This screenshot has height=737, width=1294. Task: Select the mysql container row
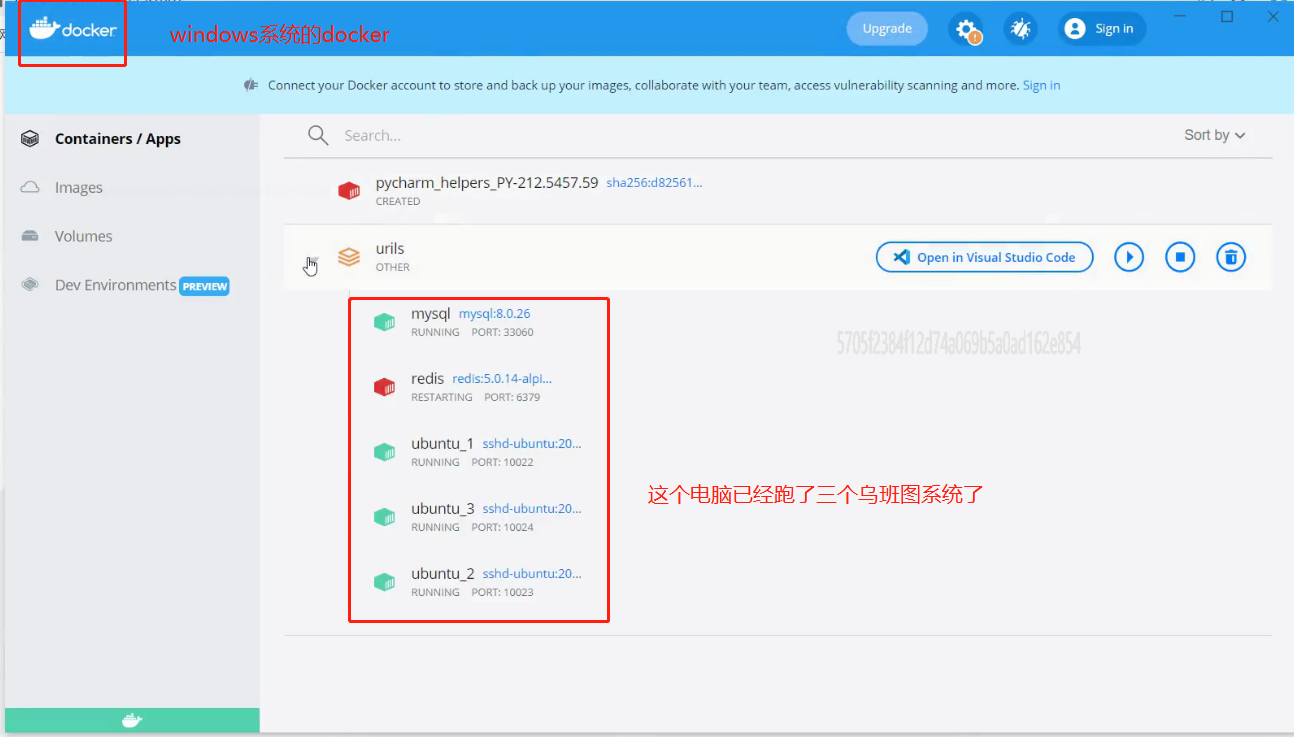tap(808, 322)
